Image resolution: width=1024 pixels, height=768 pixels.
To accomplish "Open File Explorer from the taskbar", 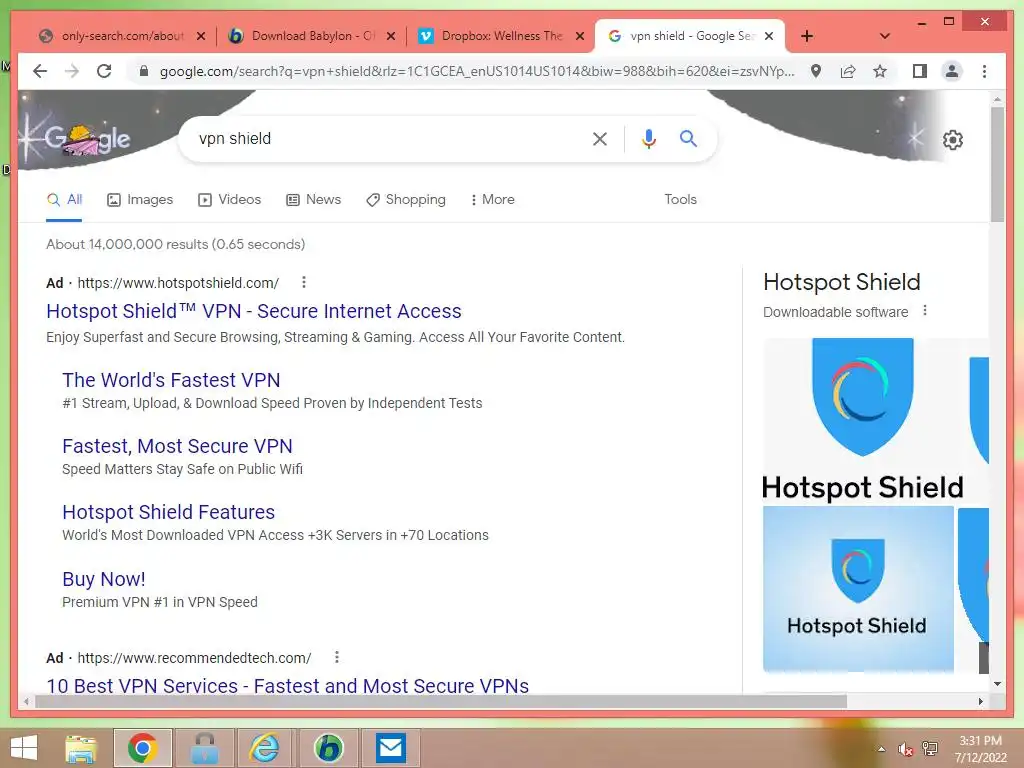I will click(81, 748).
